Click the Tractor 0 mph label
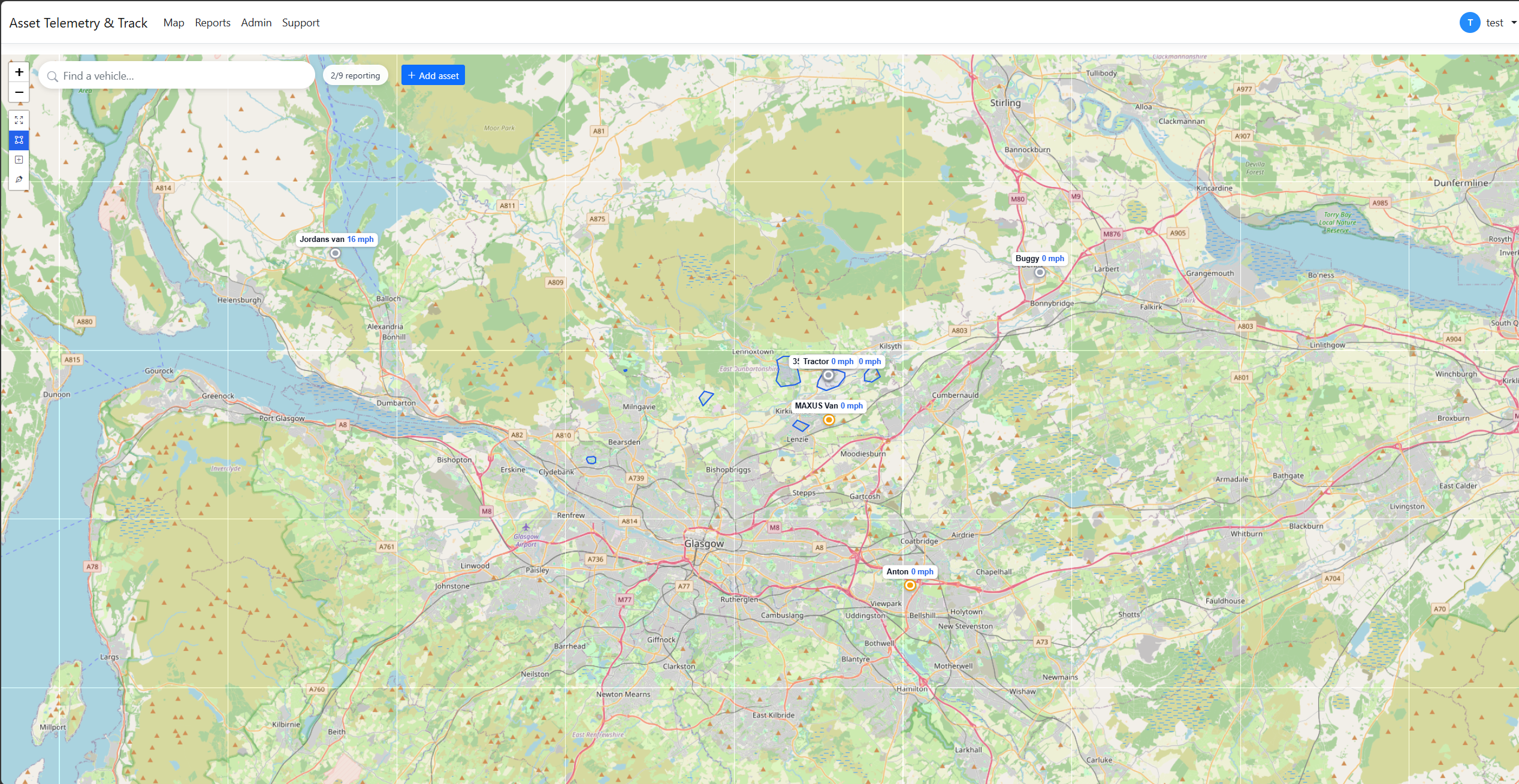The width and height of the screenshot is (1519, 784). pyautogui.click(x=828, y=362)
